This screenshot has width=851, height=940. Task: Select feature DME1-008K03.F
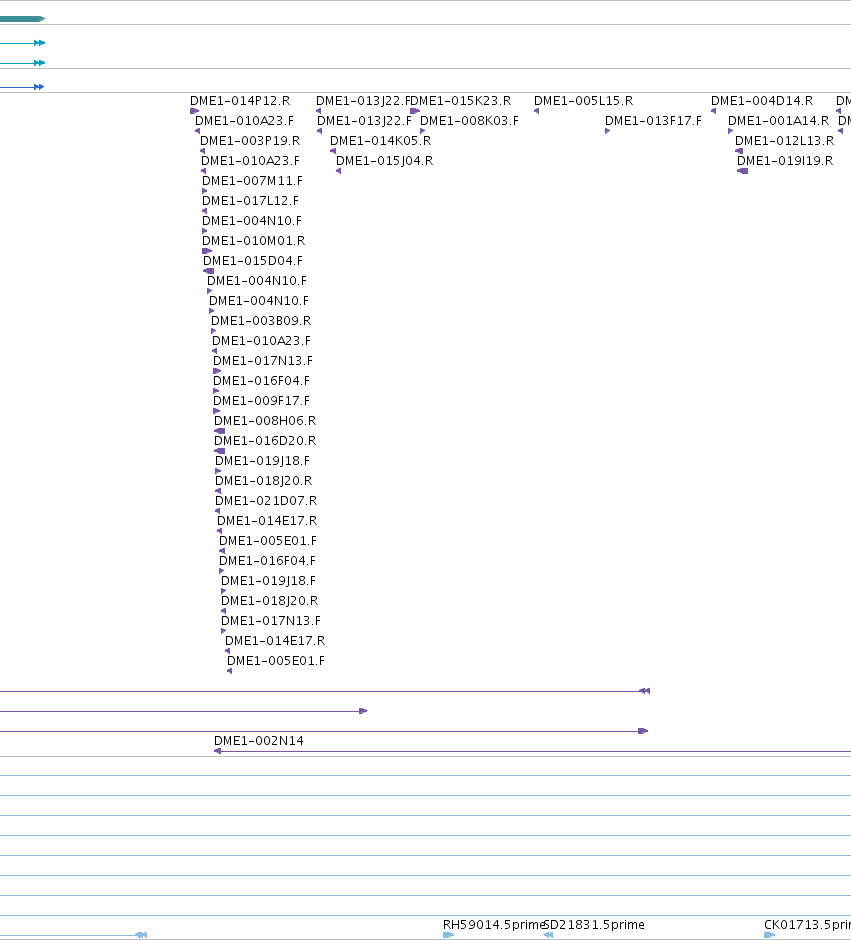click(469, 121)
